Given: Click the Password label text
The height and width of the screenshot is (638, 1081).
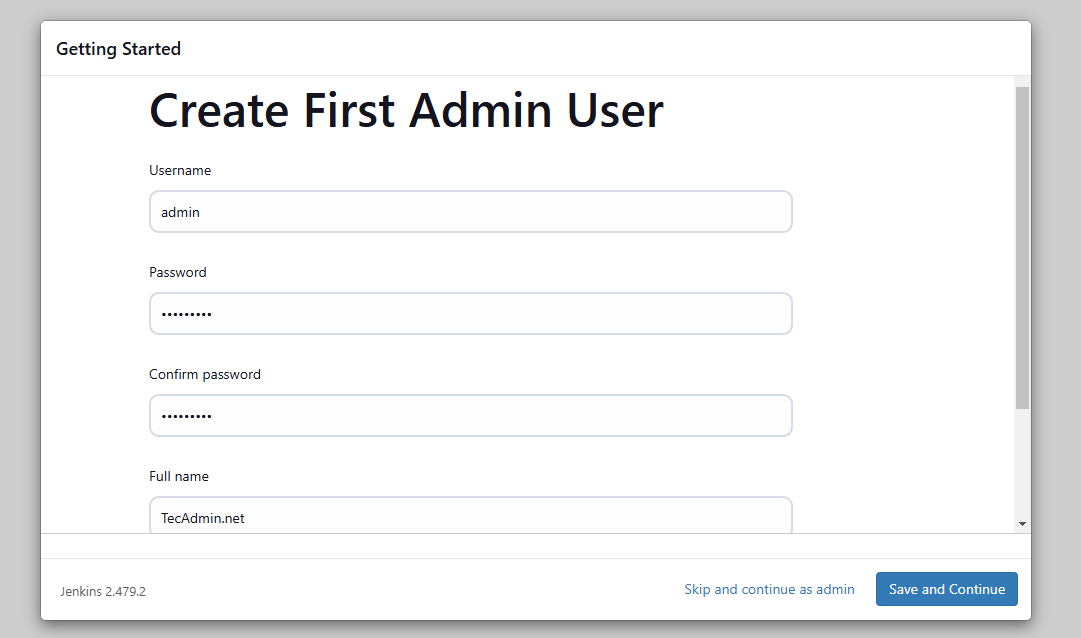Looking at the screenshot, I should pos(178,273).
